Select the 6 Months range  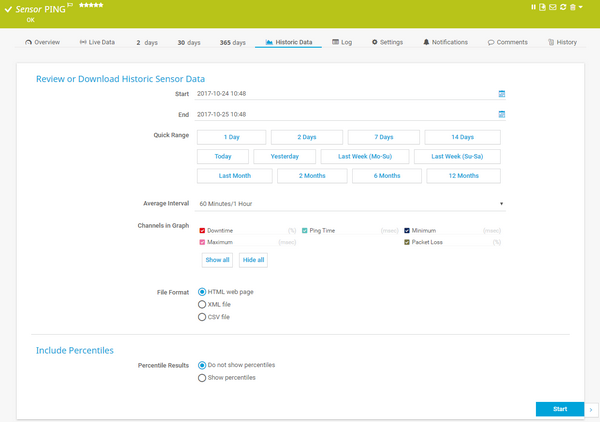click(387, 176)
